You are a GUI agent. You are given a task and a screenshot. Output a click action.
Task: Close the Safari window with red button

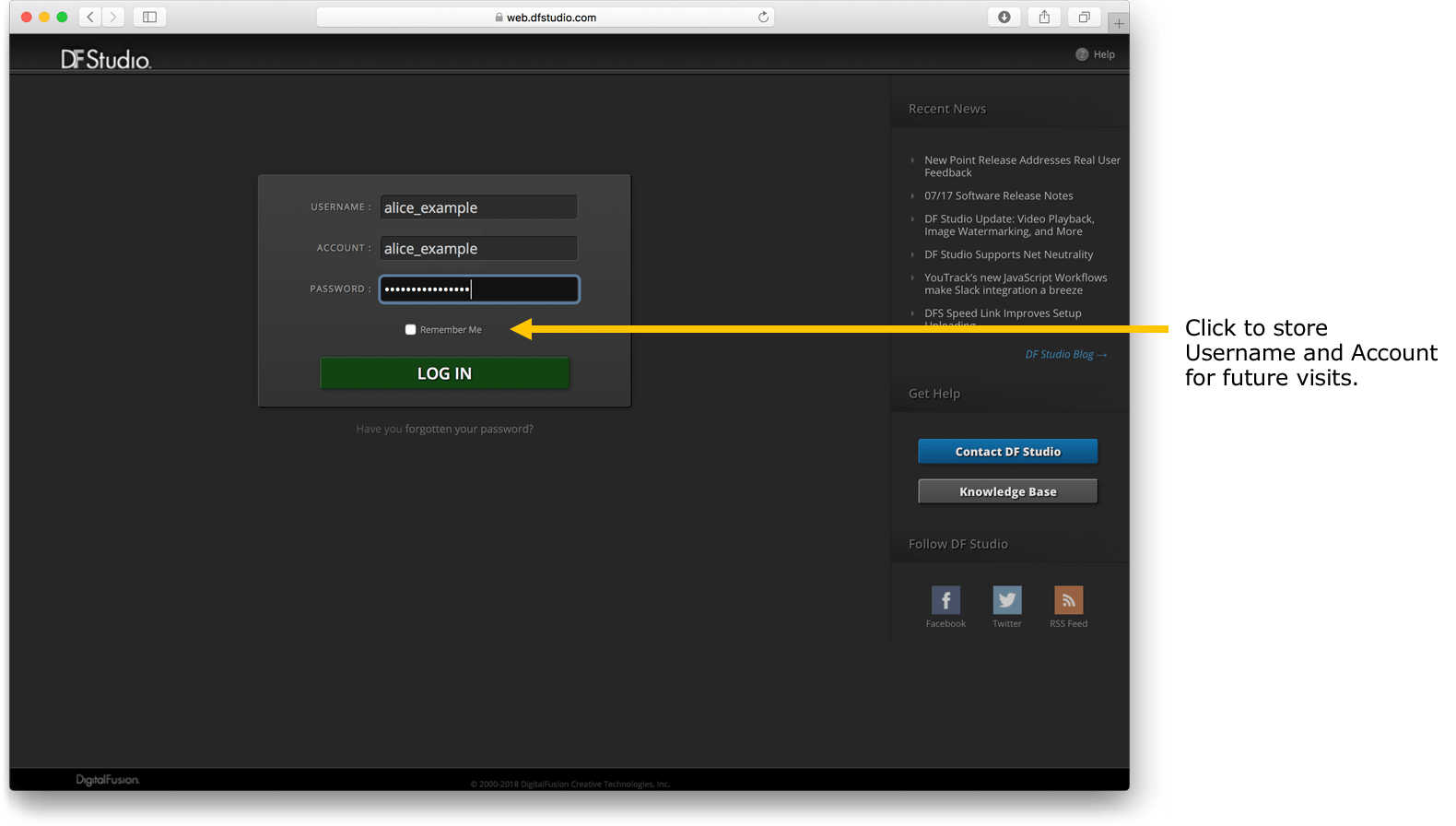tap(27, 17)
